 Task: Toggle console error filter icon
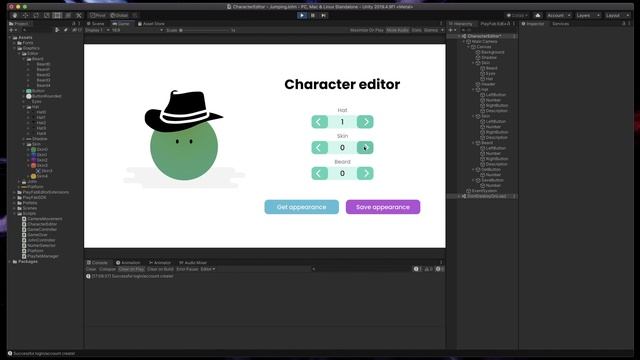tap(439, 269)
